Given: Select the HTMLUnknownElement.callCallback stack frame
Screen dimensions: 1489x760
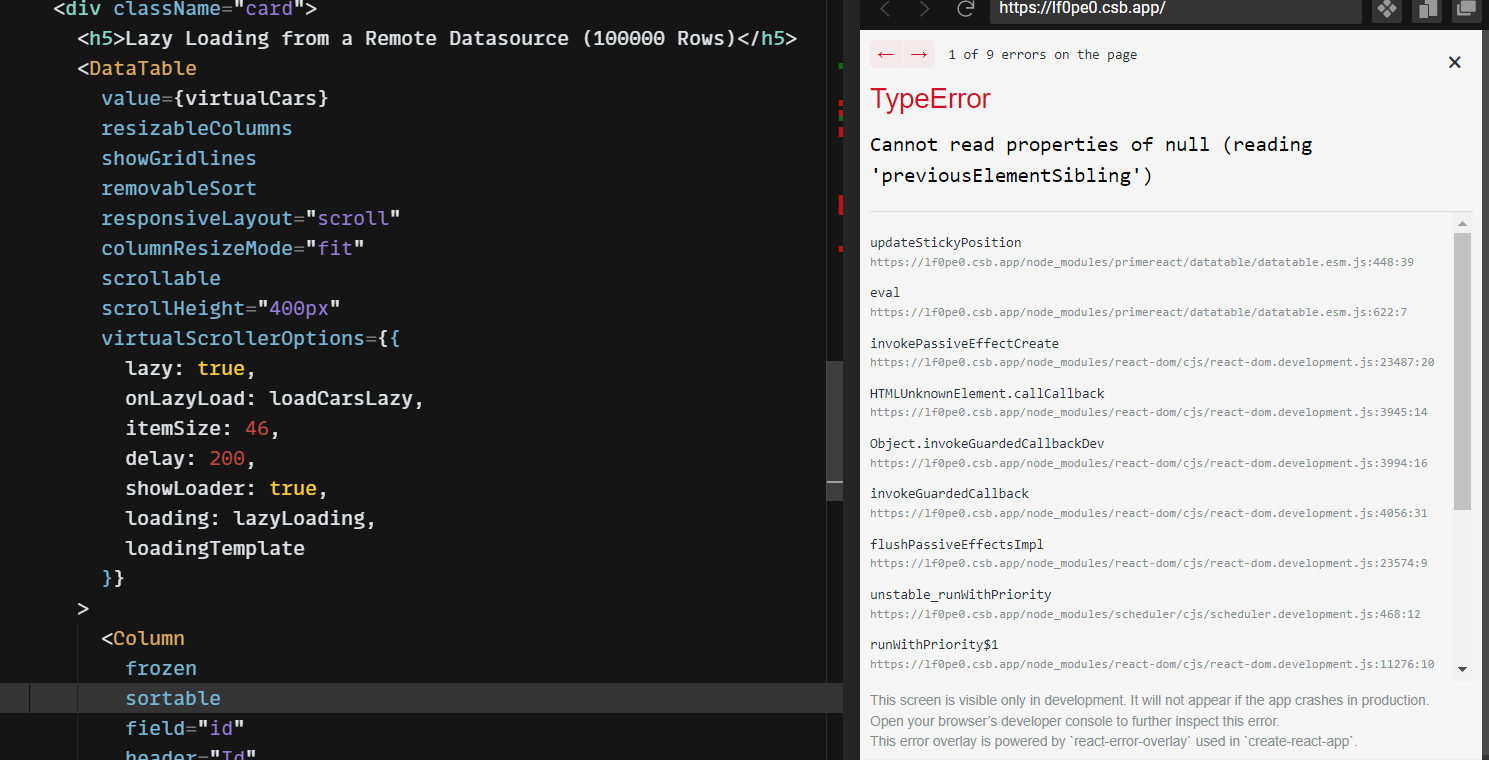Looking at the screenshot, I should [x=987, y=394].
